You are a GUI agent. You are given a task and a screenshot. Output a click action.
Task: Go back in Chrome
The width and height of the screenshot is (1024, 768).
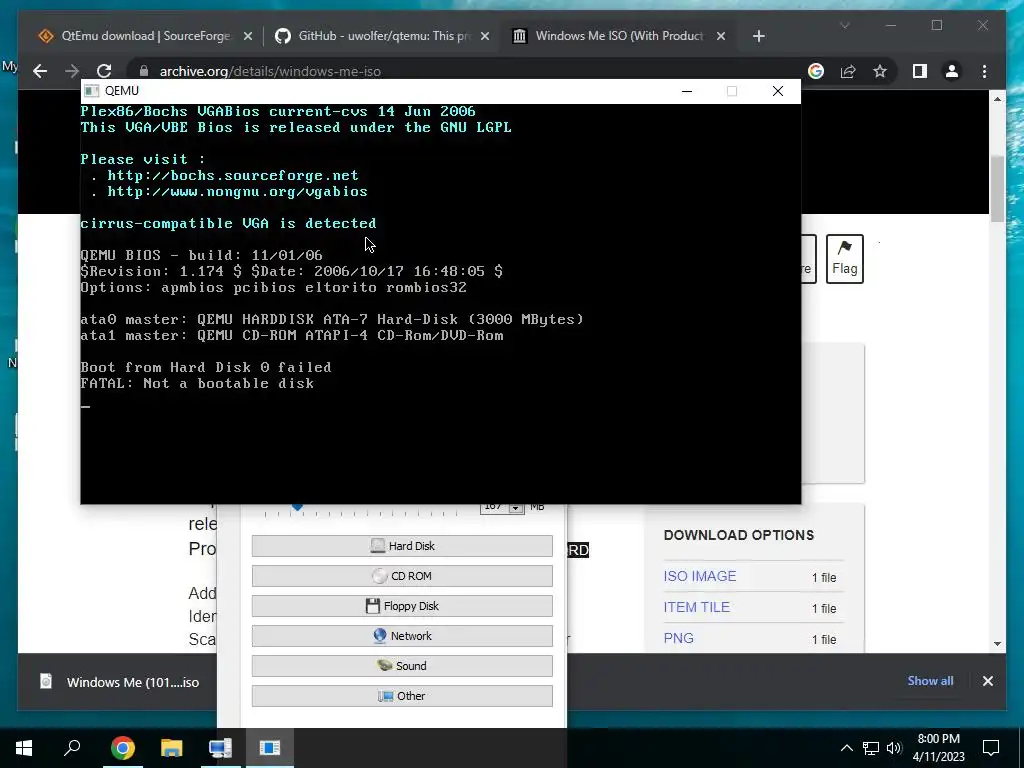[40, 71]
